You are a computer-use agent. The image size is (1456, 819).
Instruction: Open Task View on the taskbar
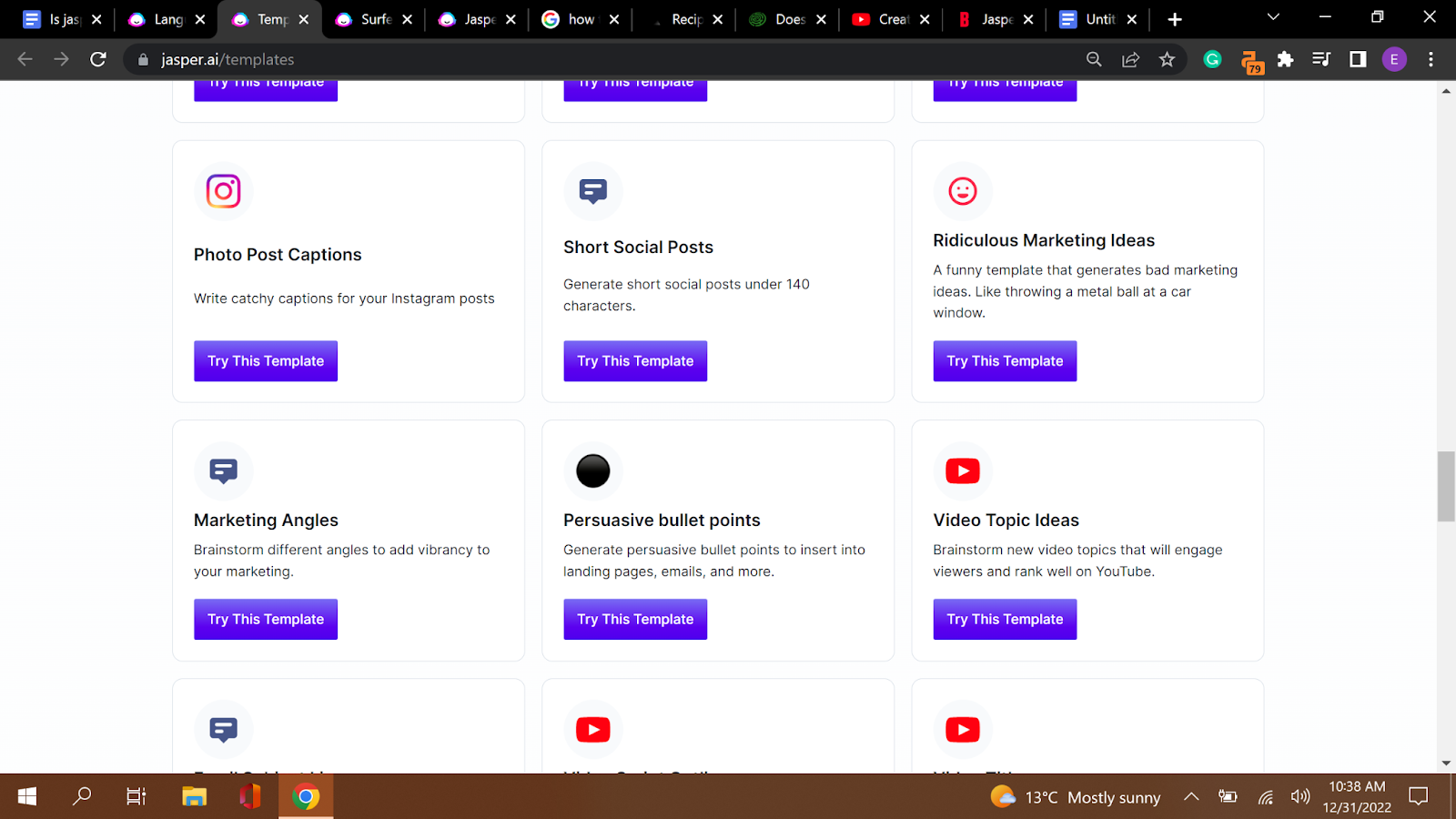pos(136,797)
